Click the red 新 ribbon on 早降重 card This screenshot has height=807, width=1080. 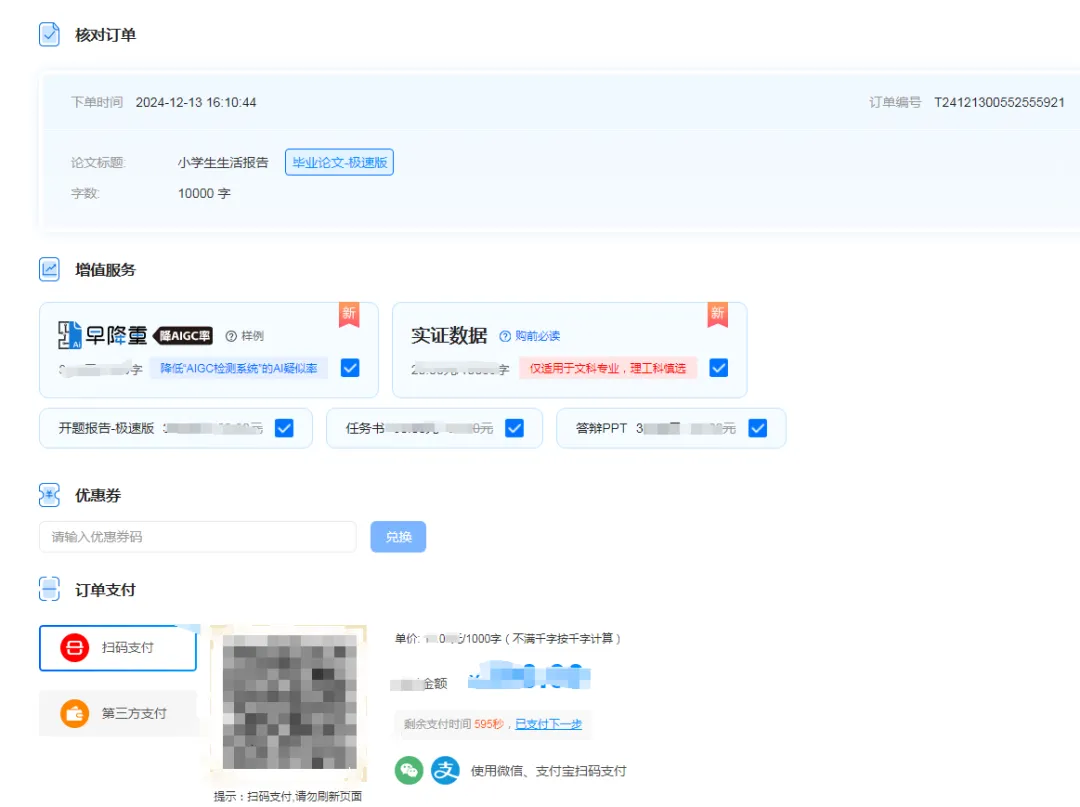pyautogui.click(x=349, y=315)
